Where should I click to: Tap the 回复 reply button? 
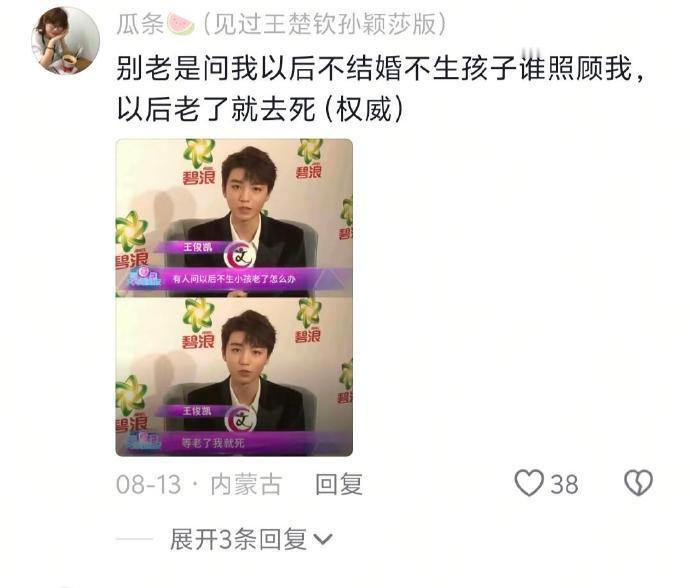pyautogui.click(x=339, y=484)
